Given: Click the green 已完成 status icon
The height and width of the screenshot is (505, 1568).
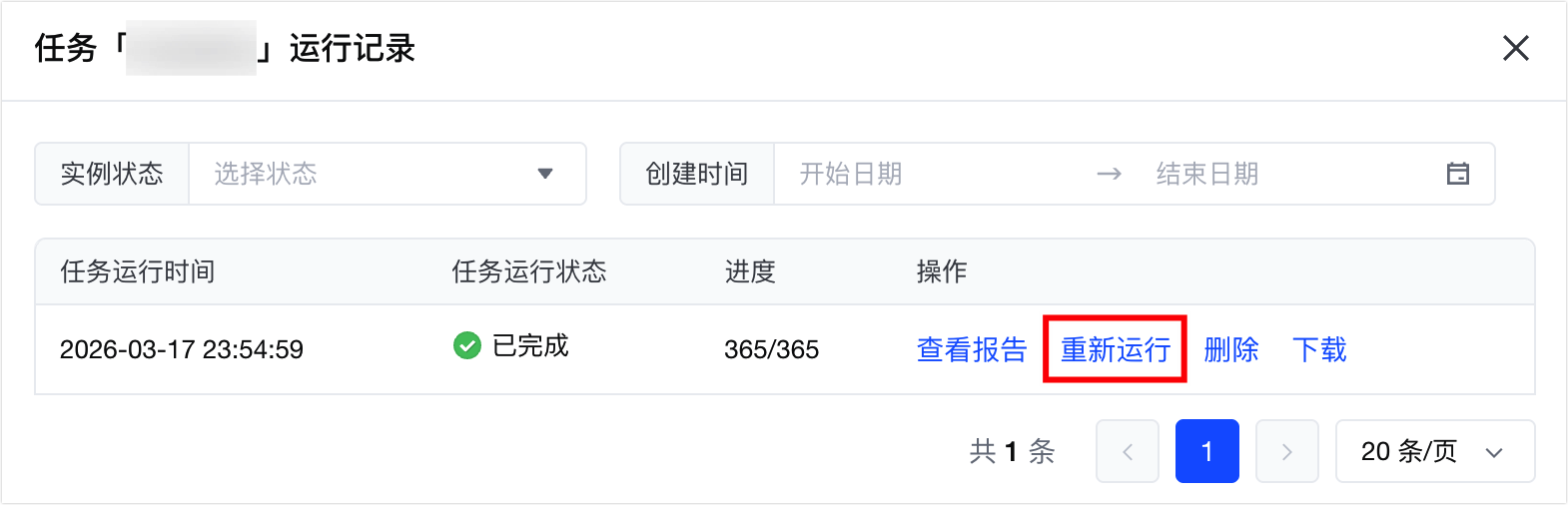Looking at the screenshot, I should click(467, 345).
